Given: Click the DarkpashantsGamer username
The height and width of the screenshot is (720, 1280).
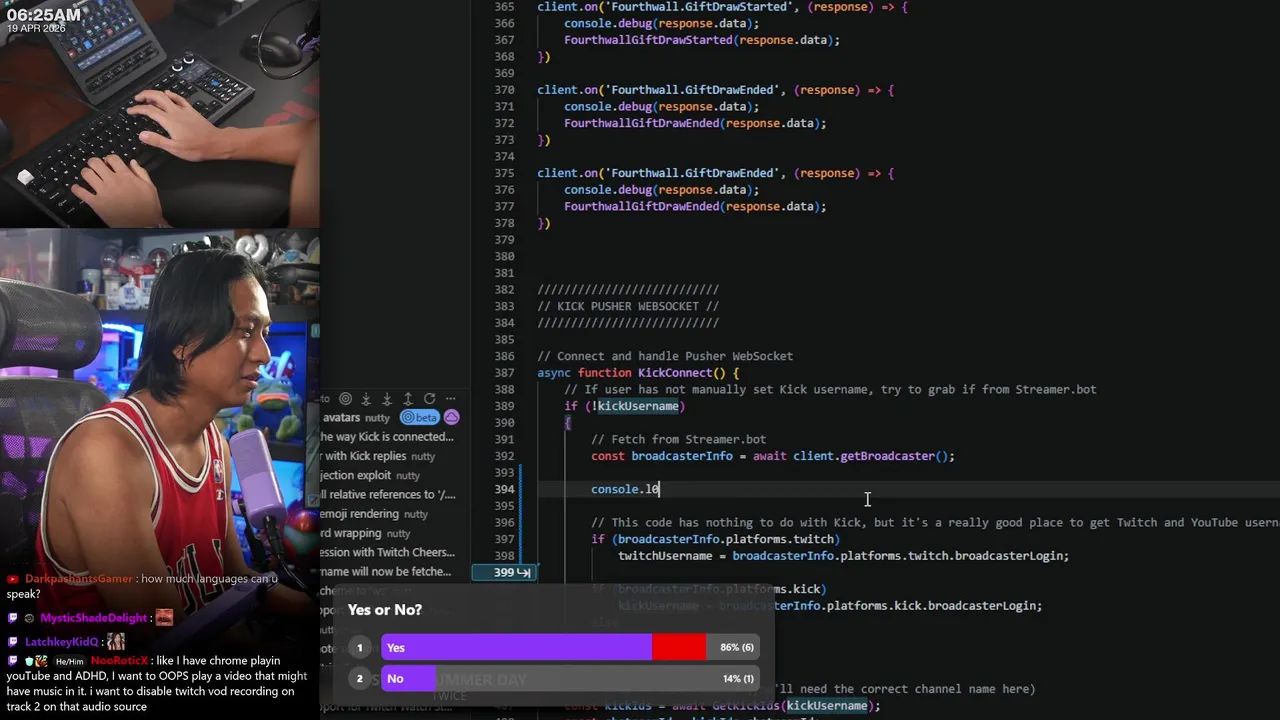Looking at the screenshot, I should pos(79,579).
